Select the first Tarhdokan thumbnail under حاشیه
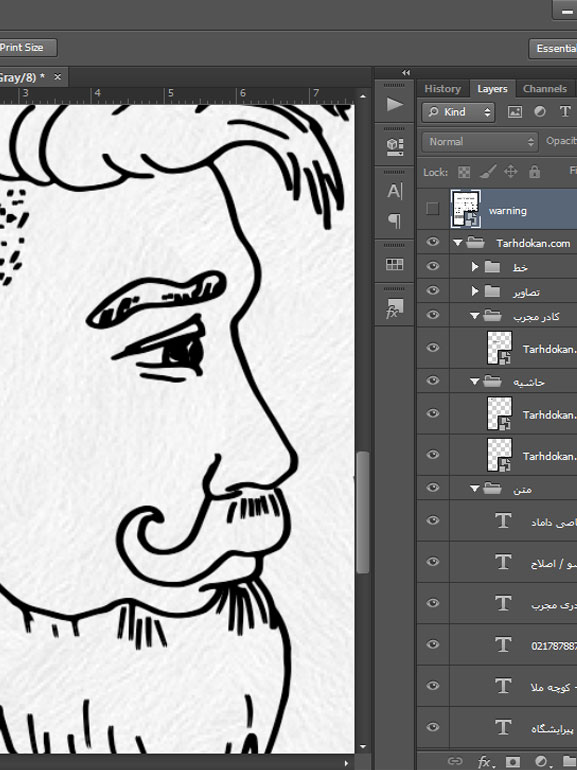The height and width of the screenshot is (770, 577). pyautogui.click(x=499, y=413)
